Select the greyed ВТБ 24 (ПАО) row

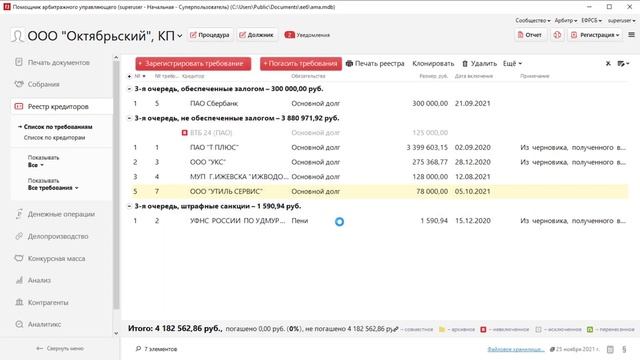(x=378, y=133)
